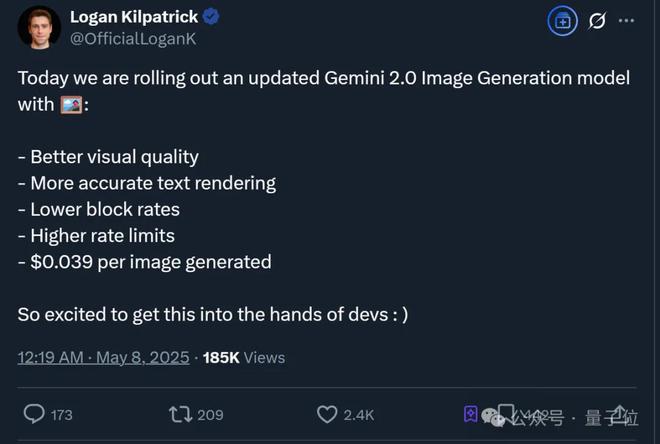Click the reply count 173
Image resolution: width=660 pixels, height=444 pixels.
[x=61, y=414]
